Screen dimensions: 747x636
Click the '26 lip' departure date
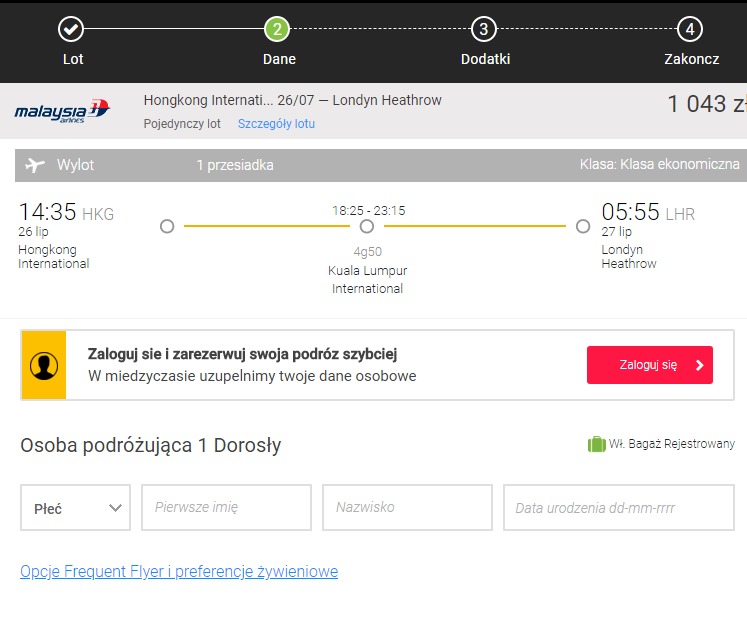[33, 232]
